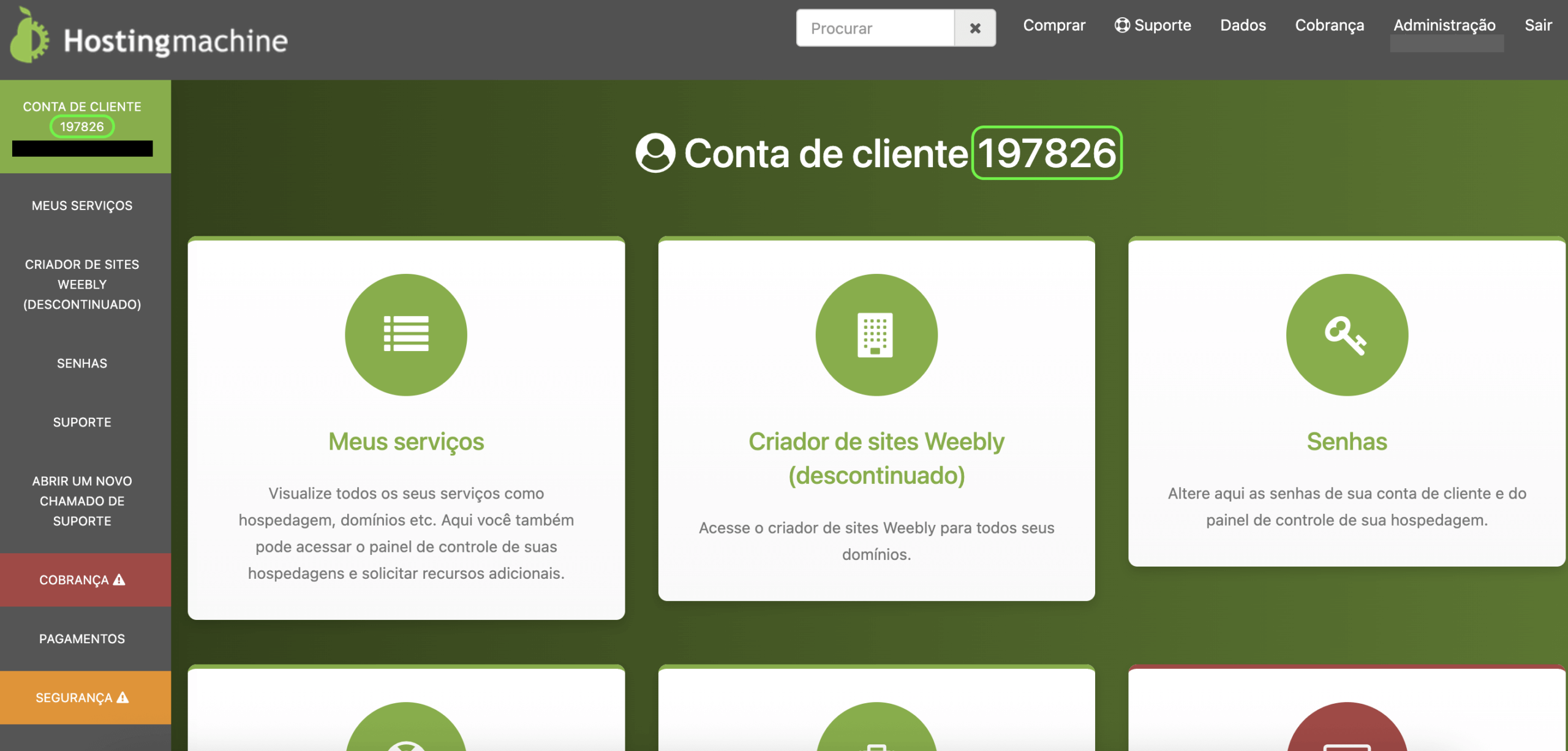This screenshot has height=751, width=1568.
Task: Click the lifebuoy icon next to Suporte
Action: (x=1122, y=25)
